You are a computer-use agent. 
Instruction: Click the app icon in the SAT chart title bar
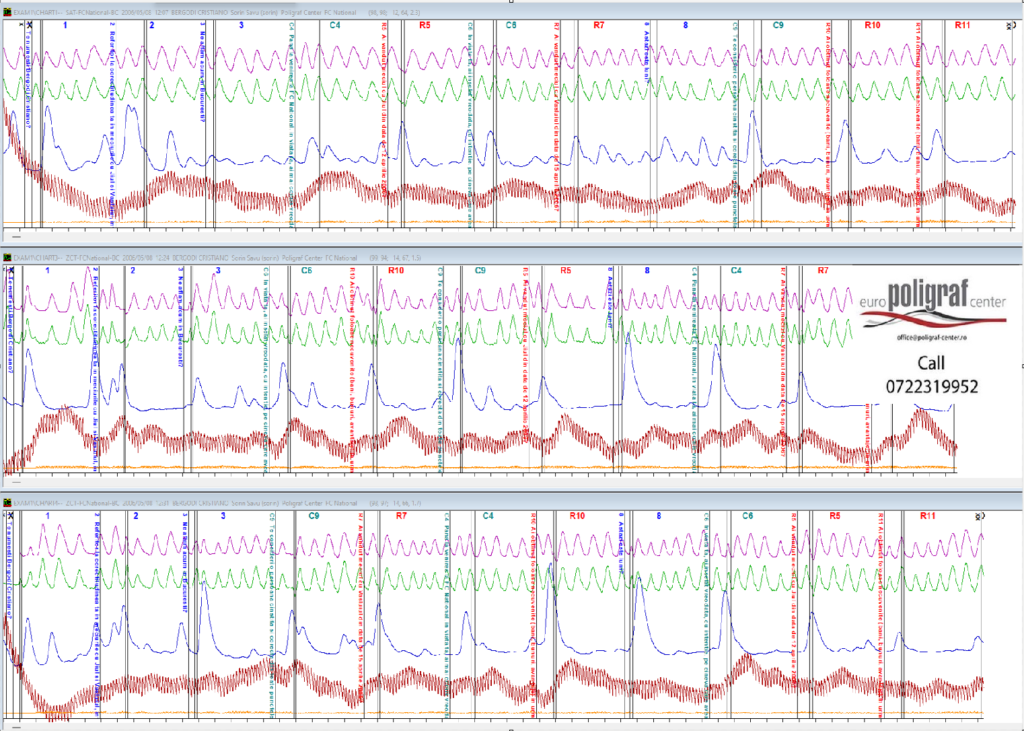pyautogui.click(x=7, y=12)
